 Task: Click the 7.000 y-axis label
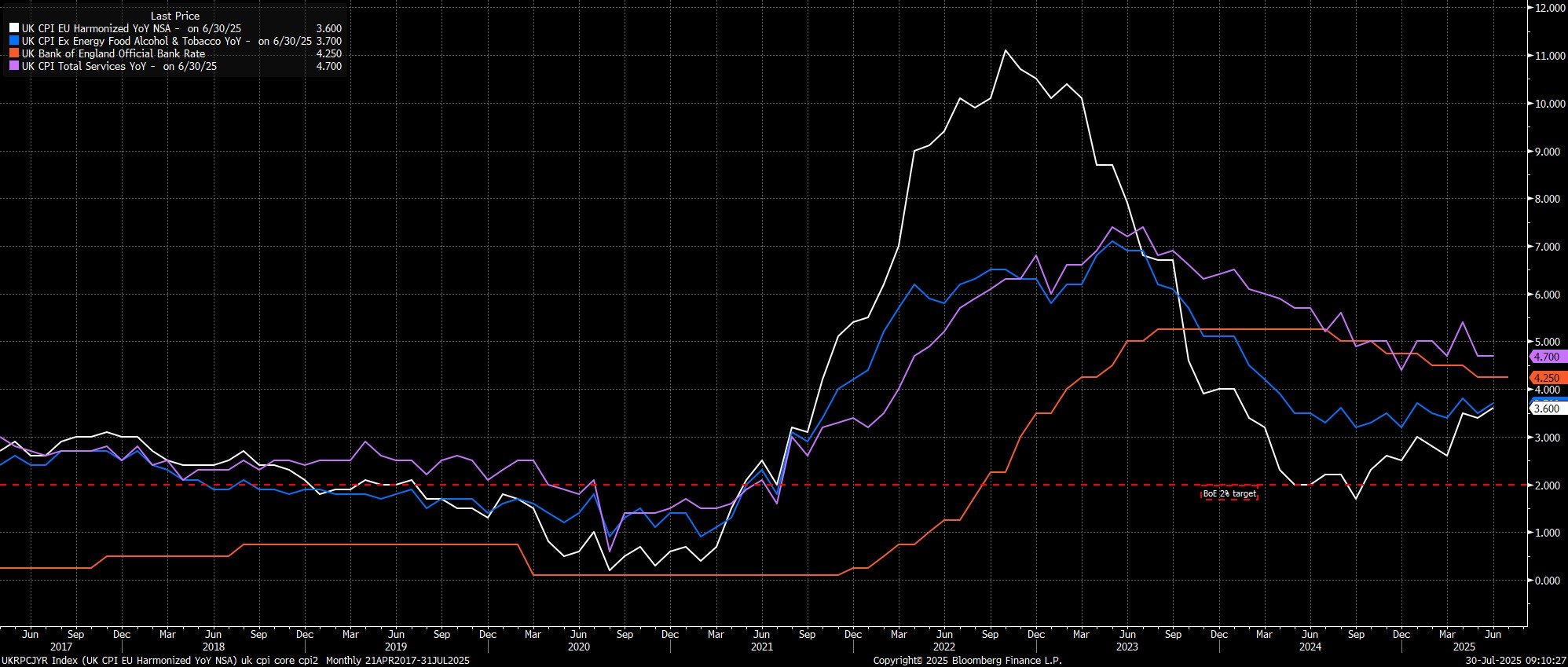(1547, 247)
